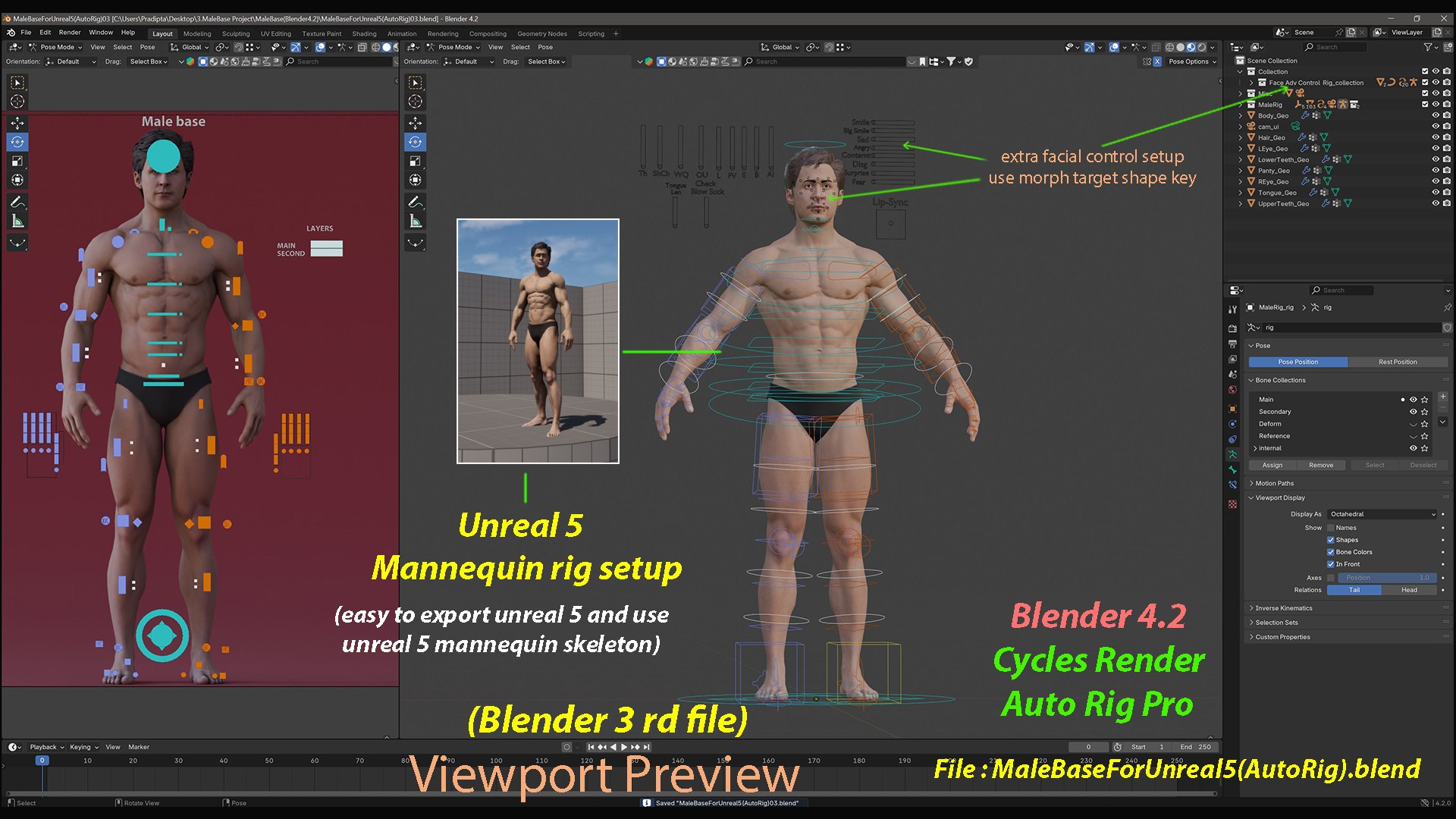Expand Face Adv Control Rig_collection

coord(1251,83)
